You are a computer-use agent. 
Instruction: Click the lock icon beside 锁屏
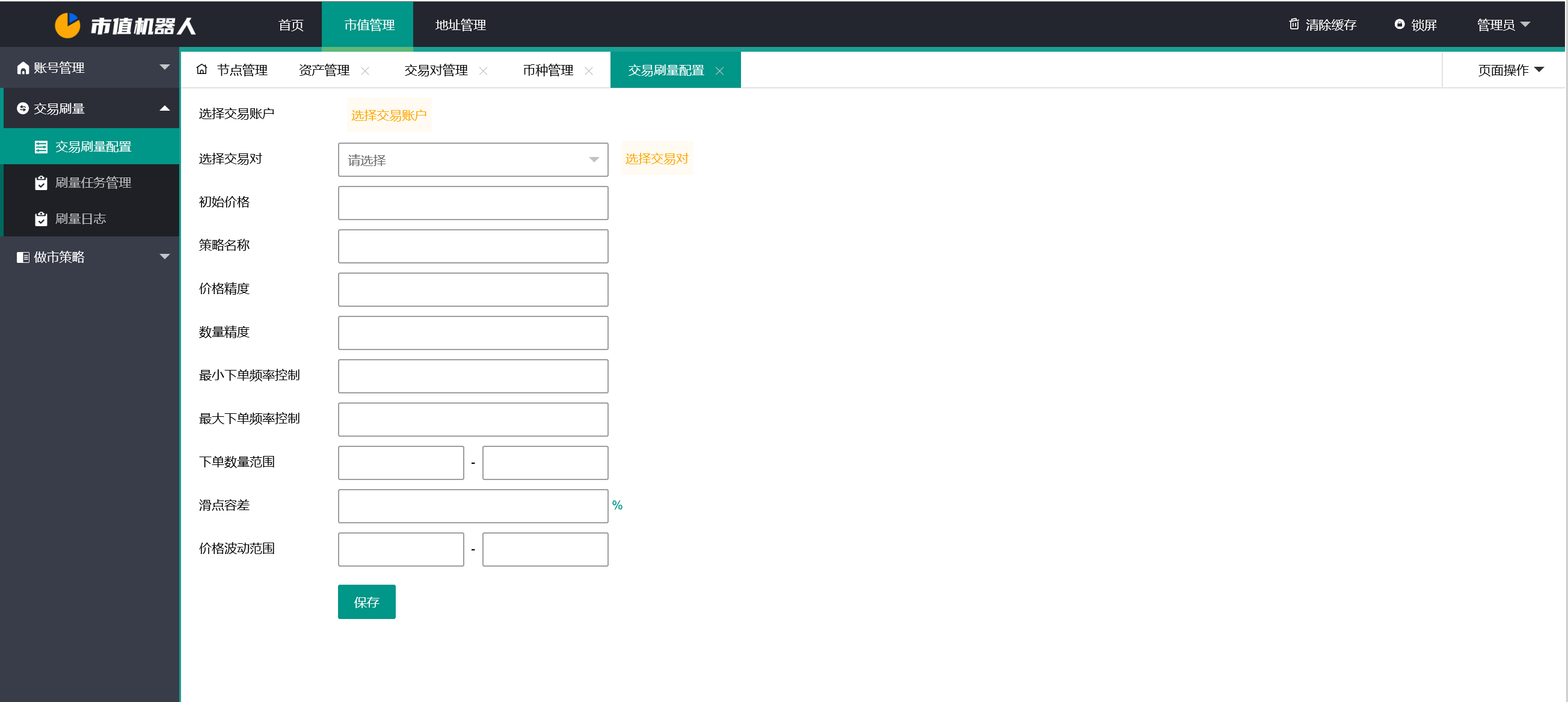point(1400,24)
